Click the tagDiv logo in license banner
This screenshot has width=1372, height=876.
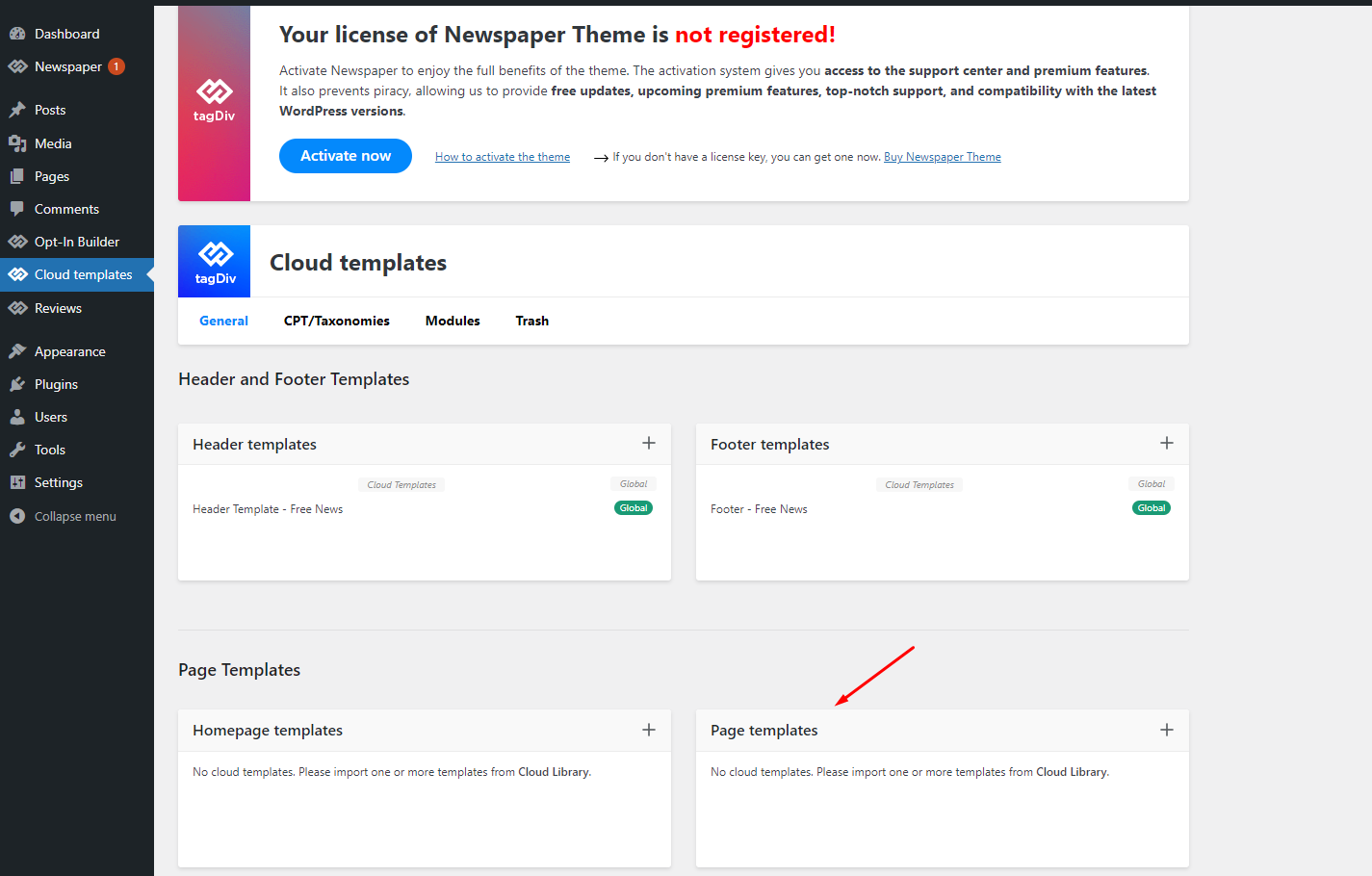tap(214, 101)
